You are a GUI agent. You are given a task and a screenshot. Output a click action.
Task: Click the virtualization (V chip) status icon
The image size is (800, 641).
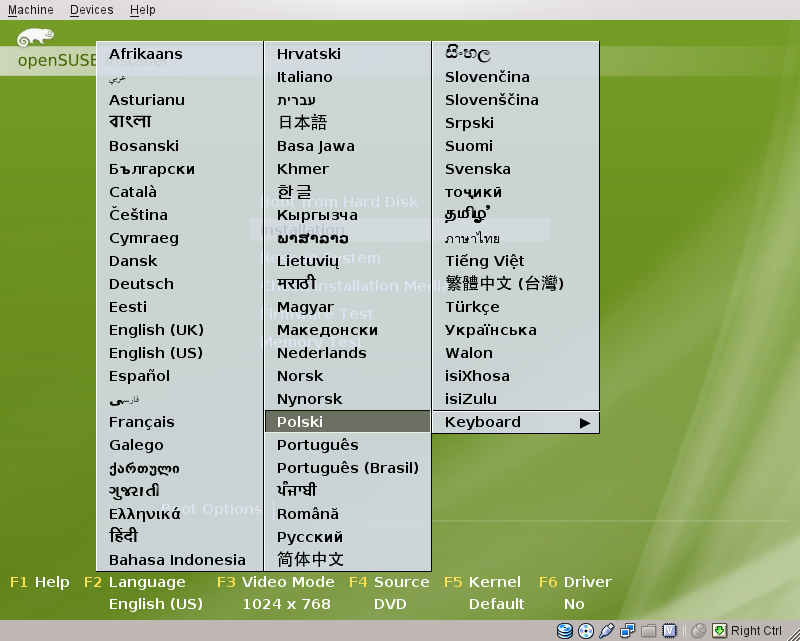point(670,631)
